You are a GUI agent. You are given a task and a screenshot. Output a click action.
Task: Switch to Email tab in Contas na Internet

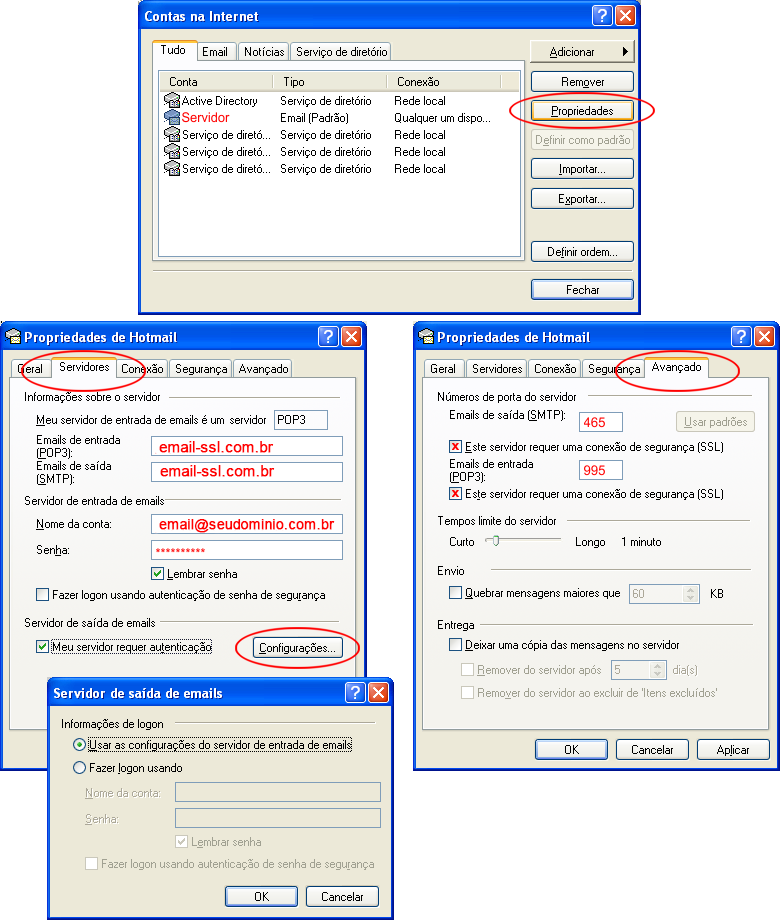coord(215,52)
